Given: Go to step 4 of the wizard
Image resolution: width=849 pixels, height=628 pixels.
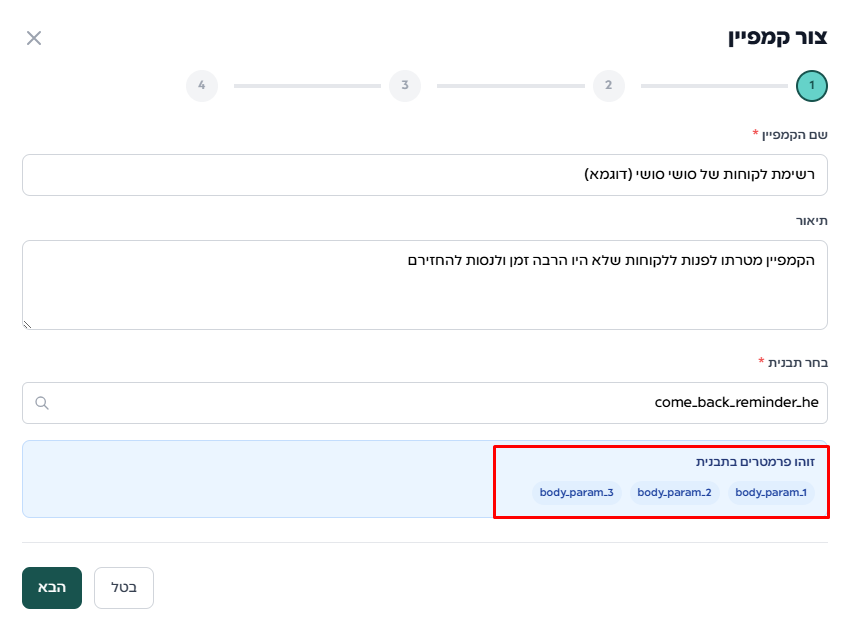Looking at the screenshot, I should [x=202, y=86].
